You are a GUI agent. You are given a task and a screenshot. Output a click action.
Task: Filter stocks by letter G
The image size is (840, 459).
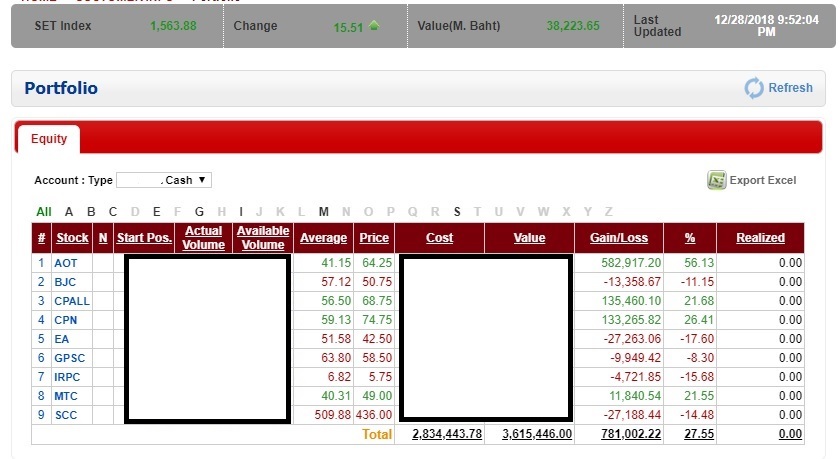(199, 212)
